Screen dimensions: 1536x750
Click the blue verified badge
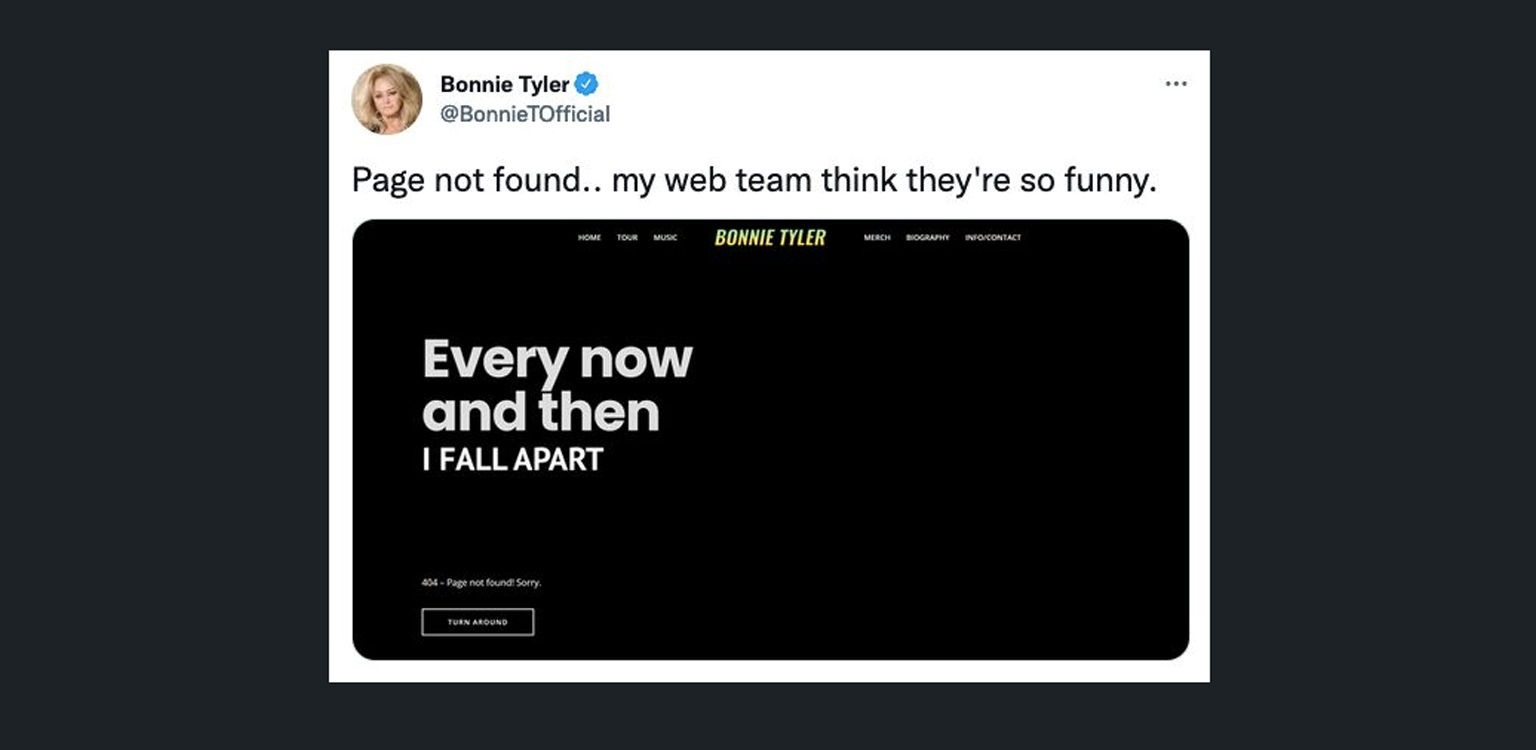coord(587,84)
